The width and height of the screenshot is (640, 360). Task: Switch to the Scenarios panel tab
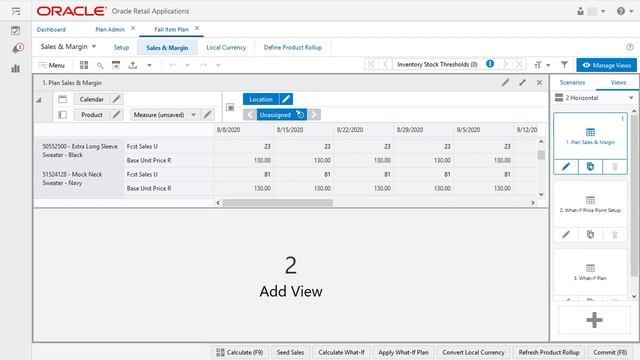pos(572,82)
